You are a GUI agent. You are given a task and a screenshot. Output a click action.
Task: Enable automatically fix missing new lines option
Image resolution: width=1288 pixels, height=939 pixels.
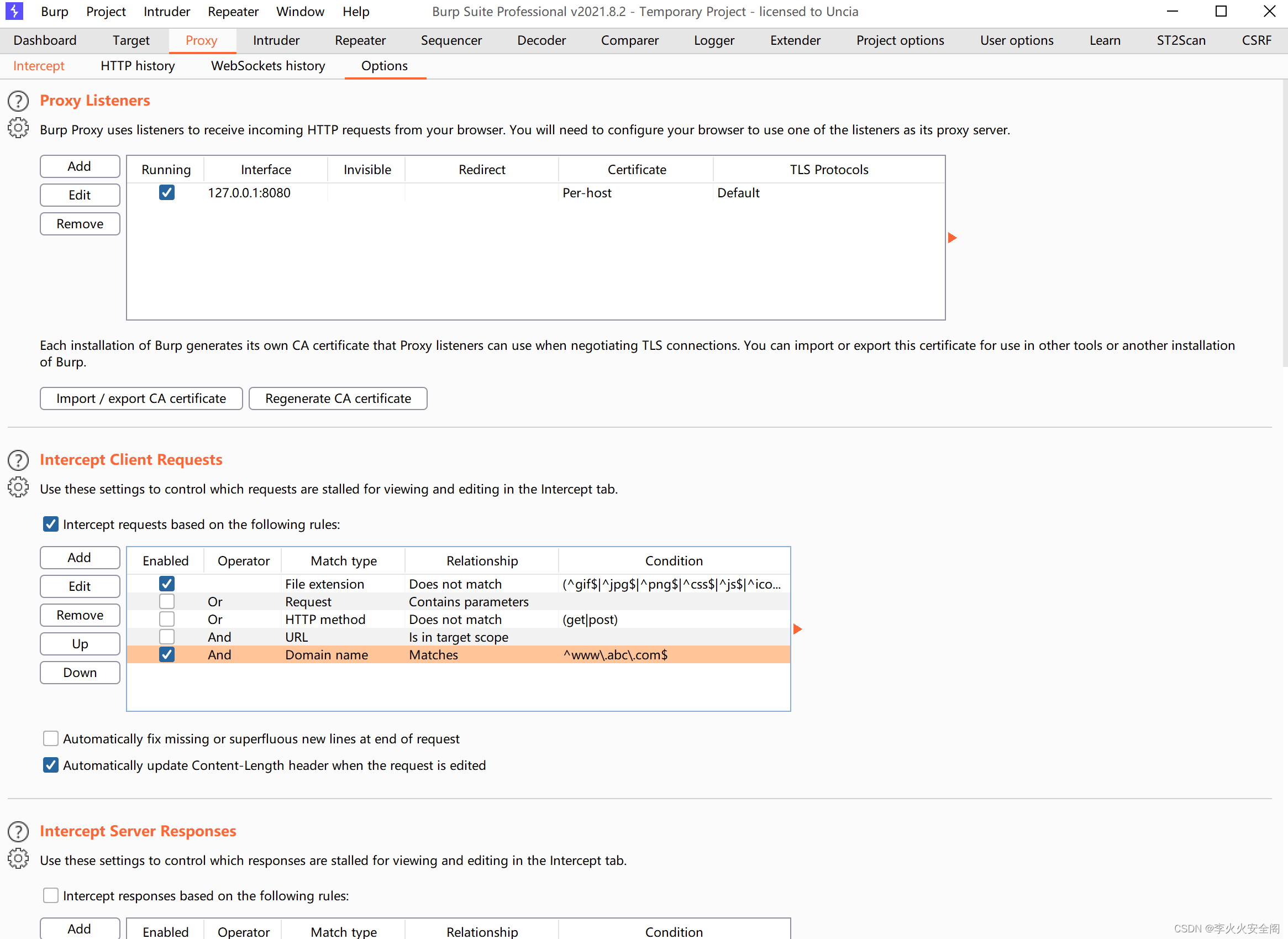(51, 738)
